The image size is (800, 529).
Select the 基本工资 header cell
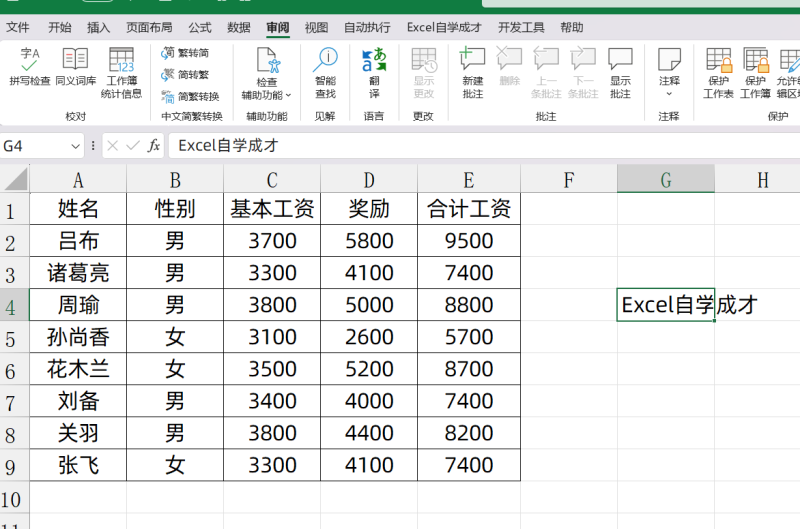[x=272, y=208]
